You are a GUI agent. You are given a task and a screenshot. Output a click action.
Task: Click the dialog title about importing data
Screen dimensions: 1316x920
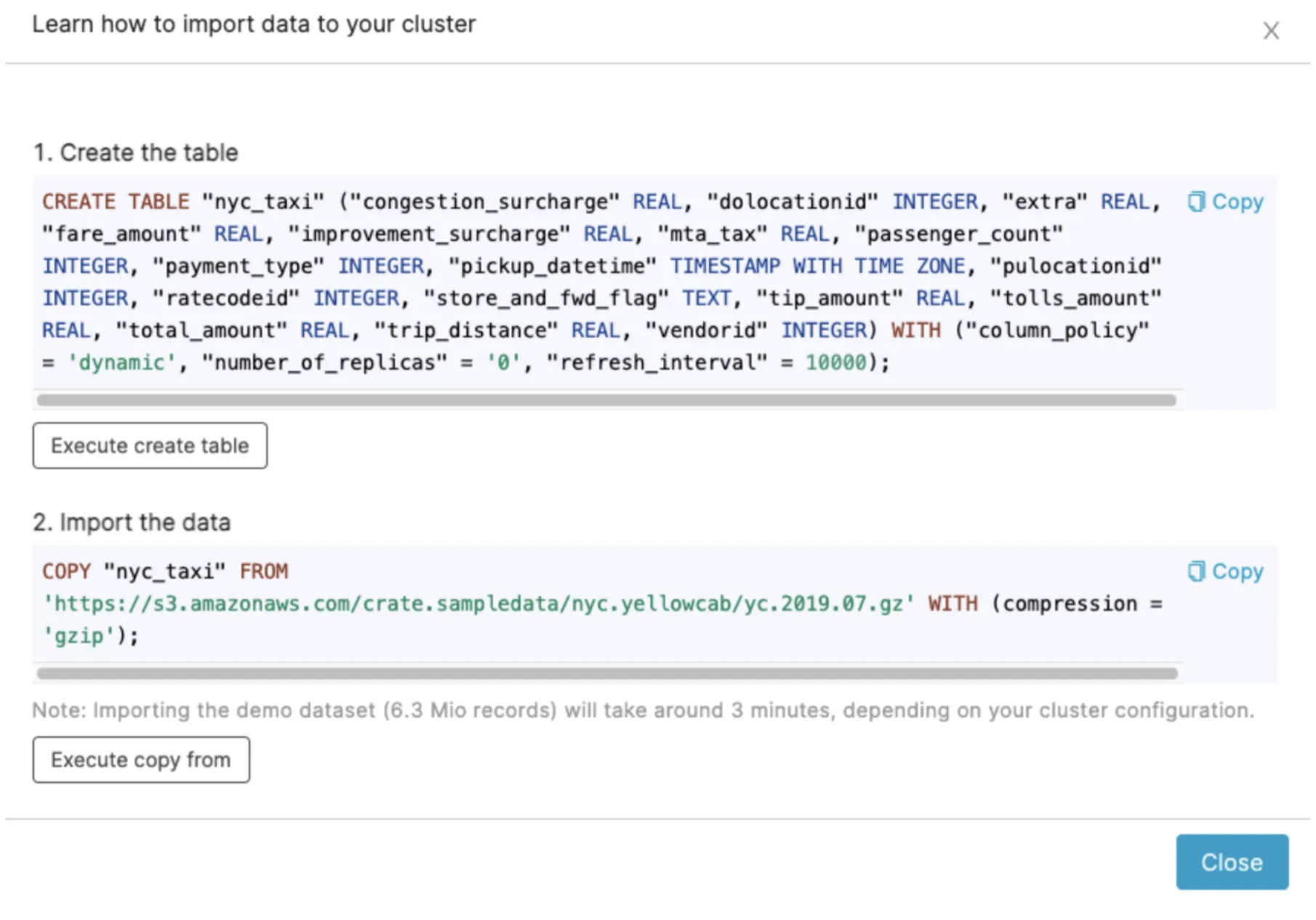(x=254, y=24)
